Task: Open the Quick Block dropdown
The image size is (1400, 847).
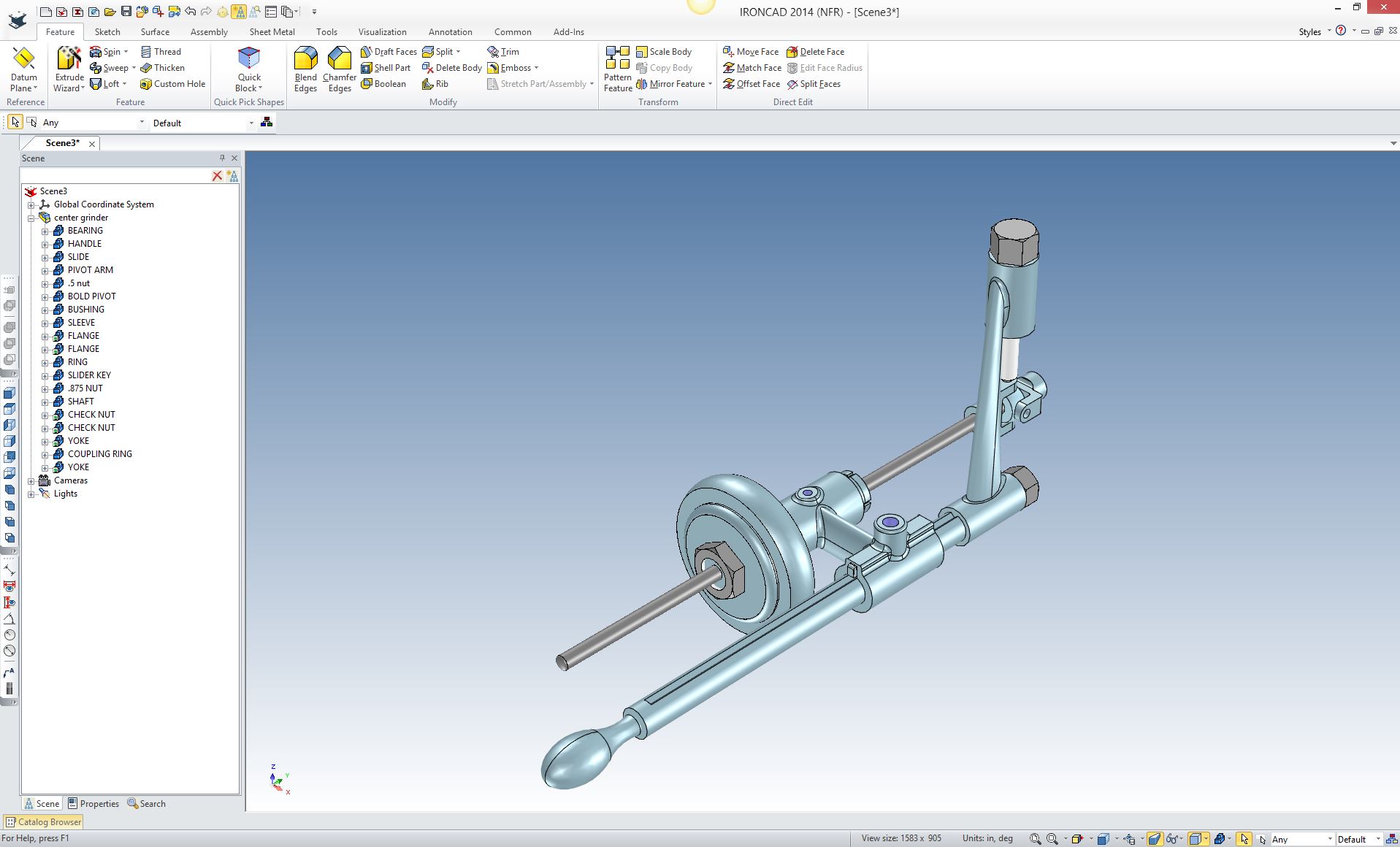Action: tap(249, 88)
